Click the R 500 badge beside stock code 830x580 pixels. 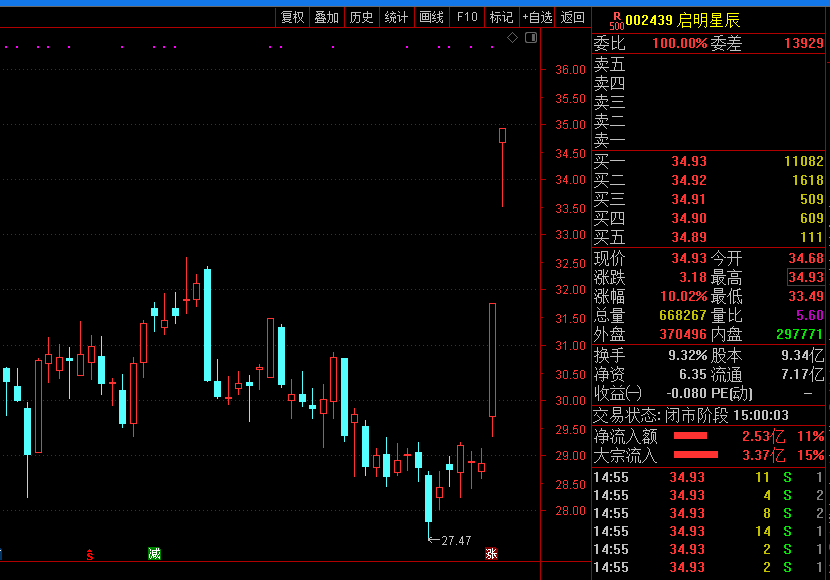pos(617,21)
